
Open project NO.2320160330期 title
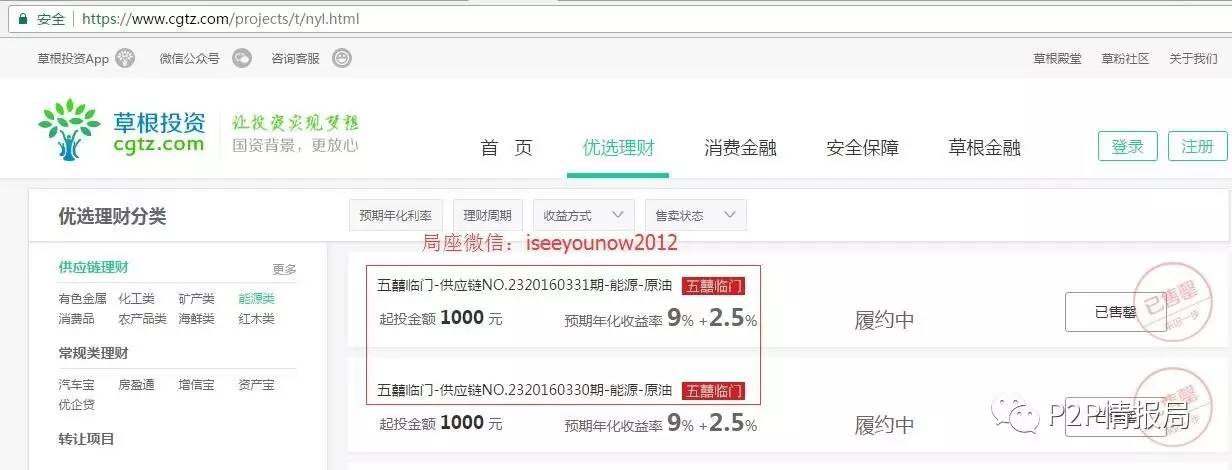point(524,389)
